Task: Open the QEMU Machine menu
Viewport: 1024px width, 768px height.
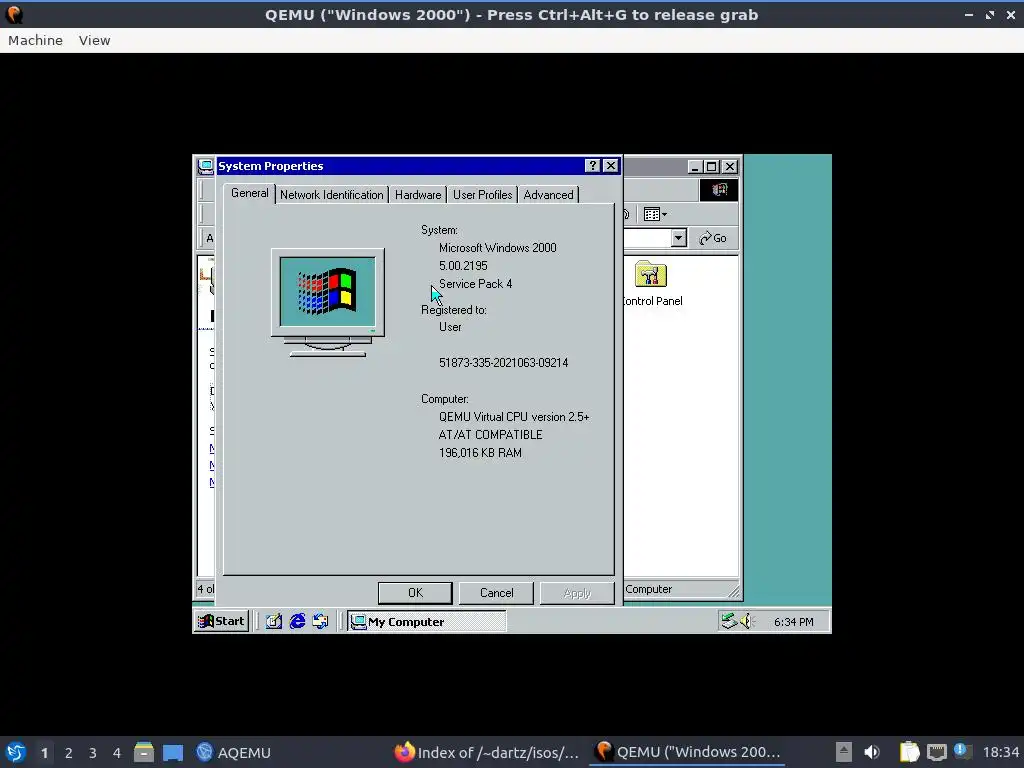Action: [35, 40]
